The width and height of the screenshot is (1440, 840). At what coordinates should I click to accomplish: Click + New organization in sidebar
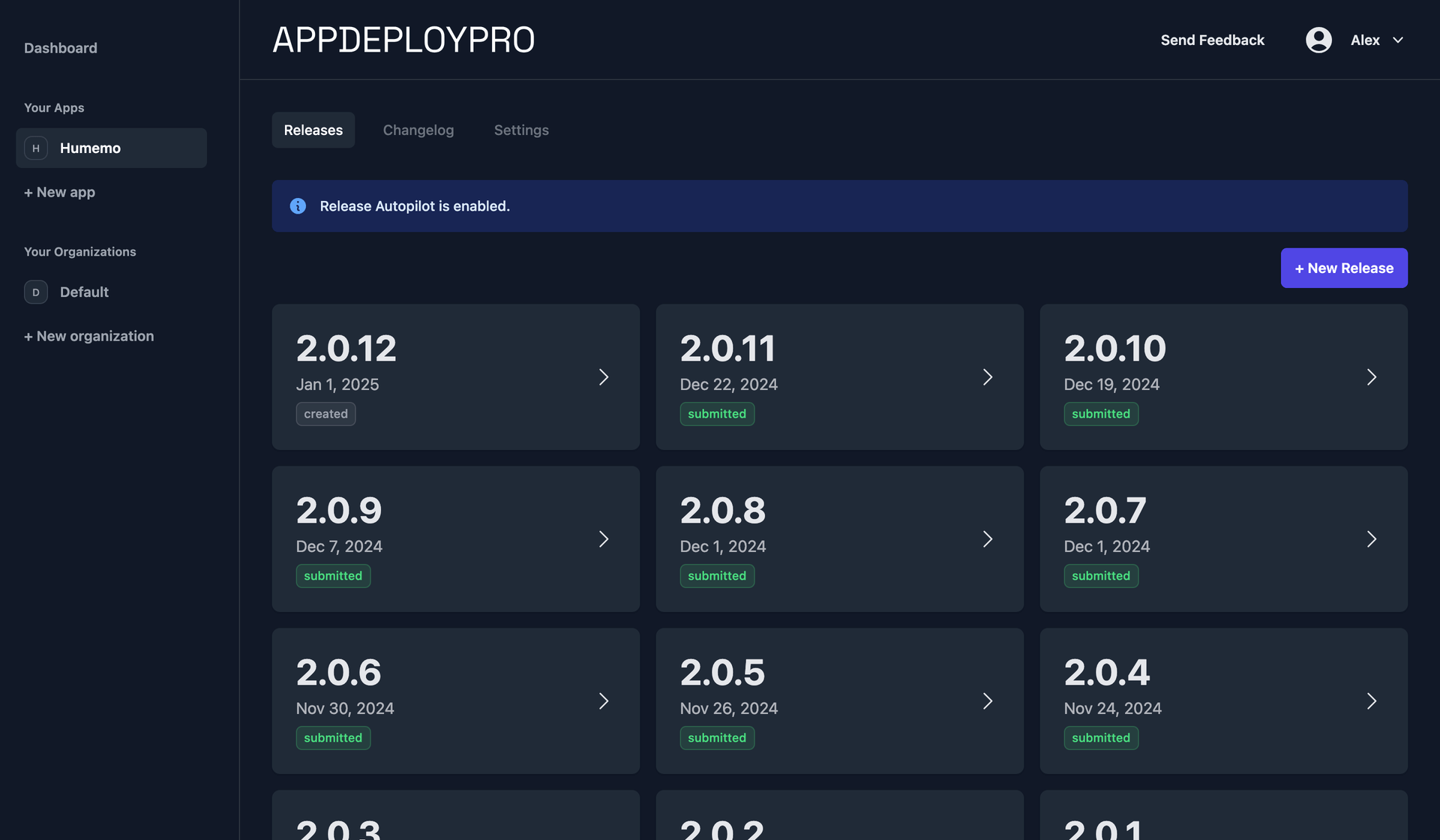(89, 336)
